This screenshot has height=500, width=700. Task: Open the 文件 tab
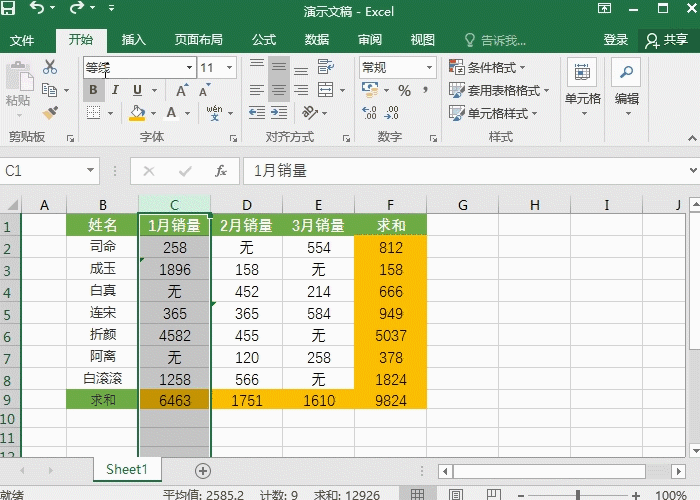(x=22, y=40)
